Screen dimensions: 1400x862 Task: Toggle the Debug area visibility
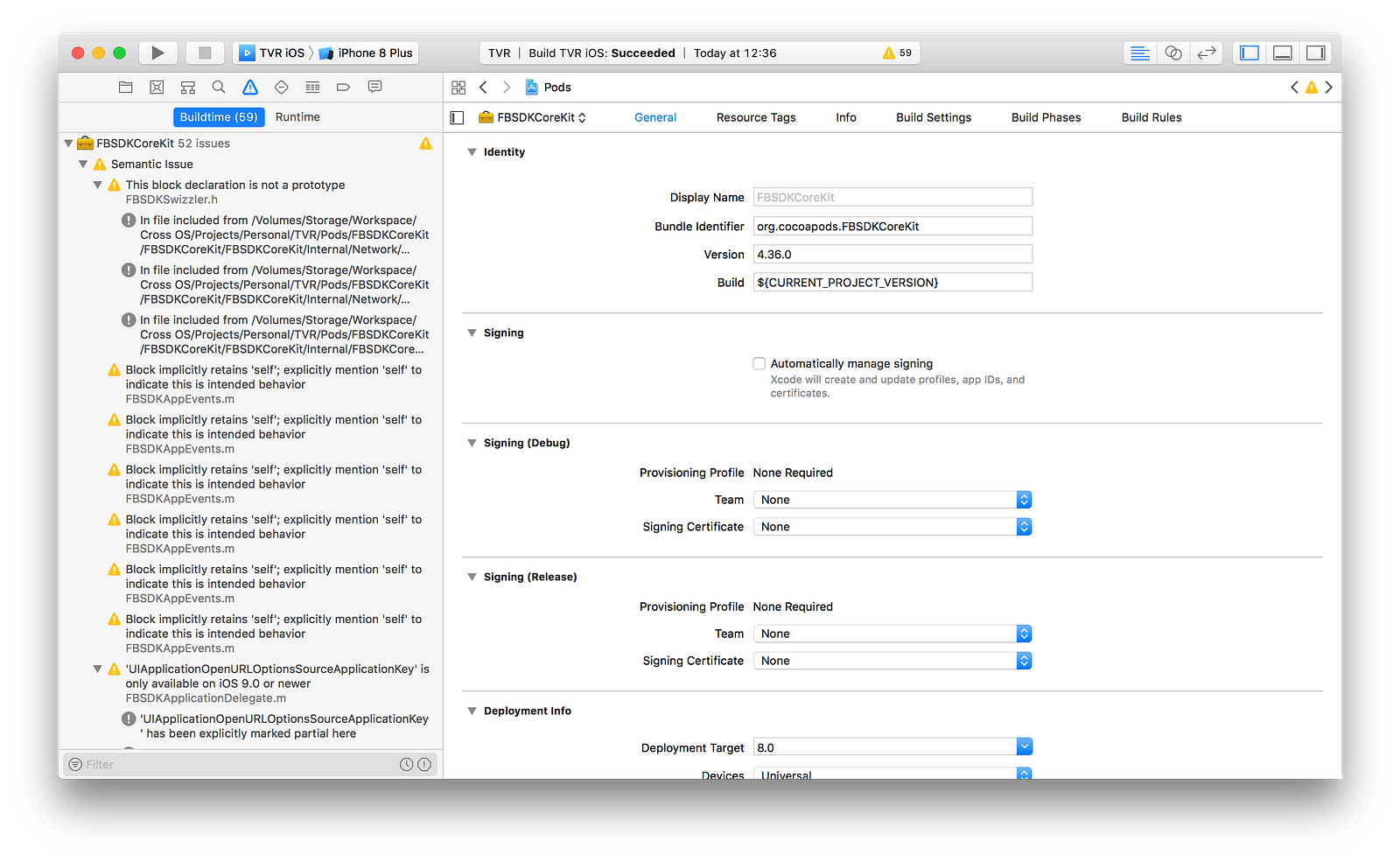pos(1283,53)
